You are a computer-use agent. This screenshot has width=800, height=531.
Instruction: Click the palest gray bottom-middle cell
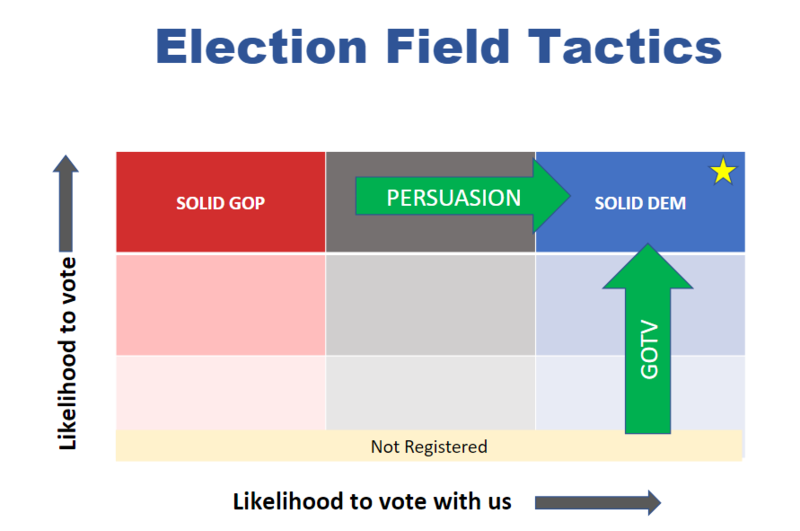pos(430,393)
